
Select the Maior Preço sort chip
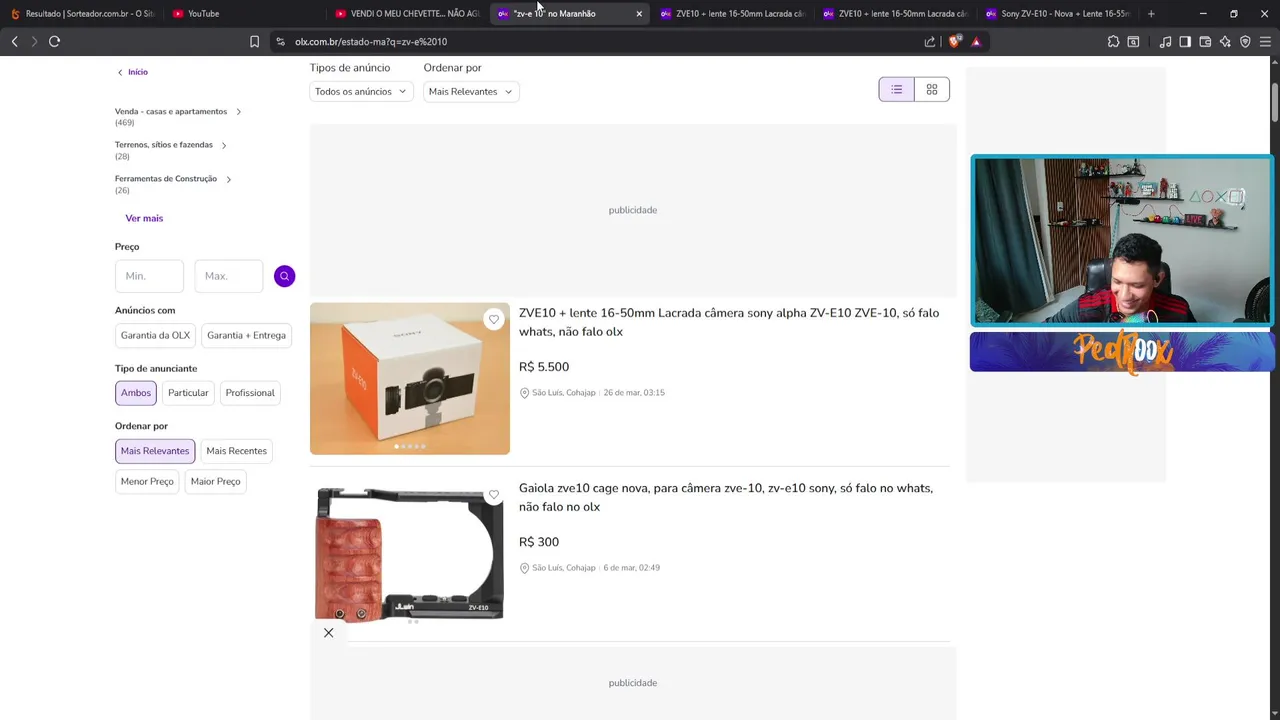coord(215,481)
